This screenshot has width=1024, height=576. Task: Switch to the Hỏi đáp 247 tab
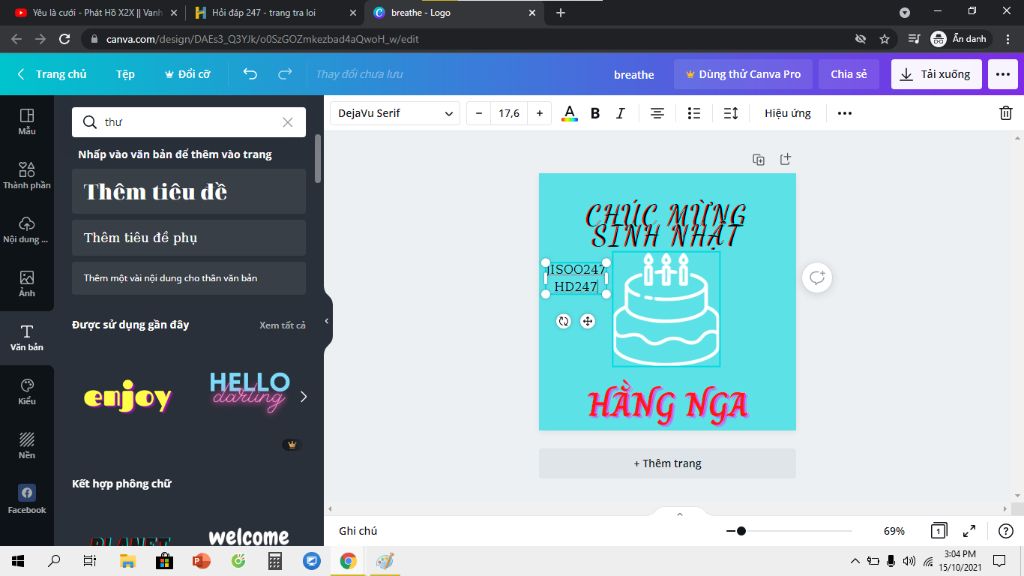[x=274, y=12]
